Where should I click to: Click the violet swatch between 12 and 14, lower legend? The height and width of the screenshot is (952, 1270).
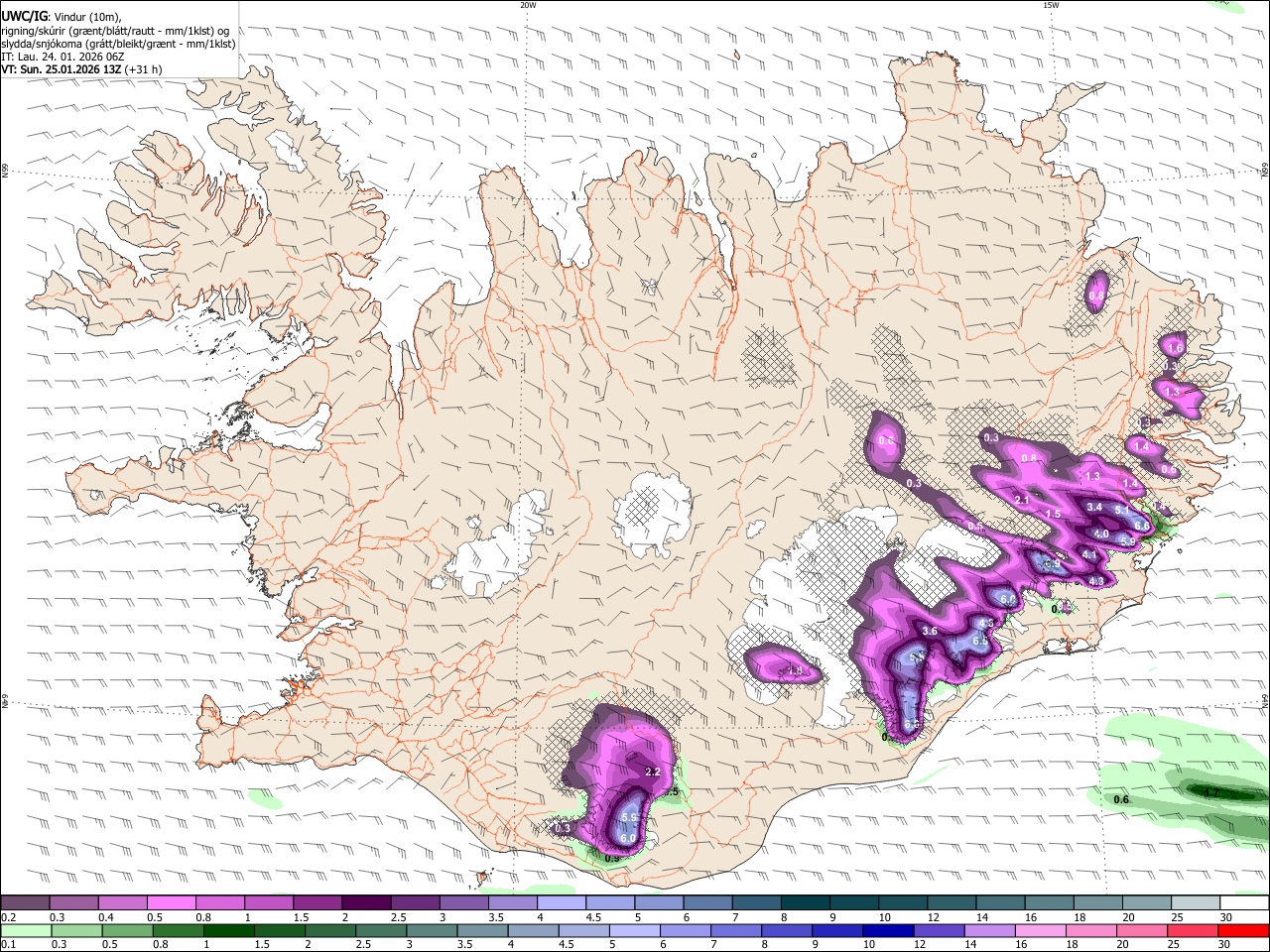coord(938,930)
